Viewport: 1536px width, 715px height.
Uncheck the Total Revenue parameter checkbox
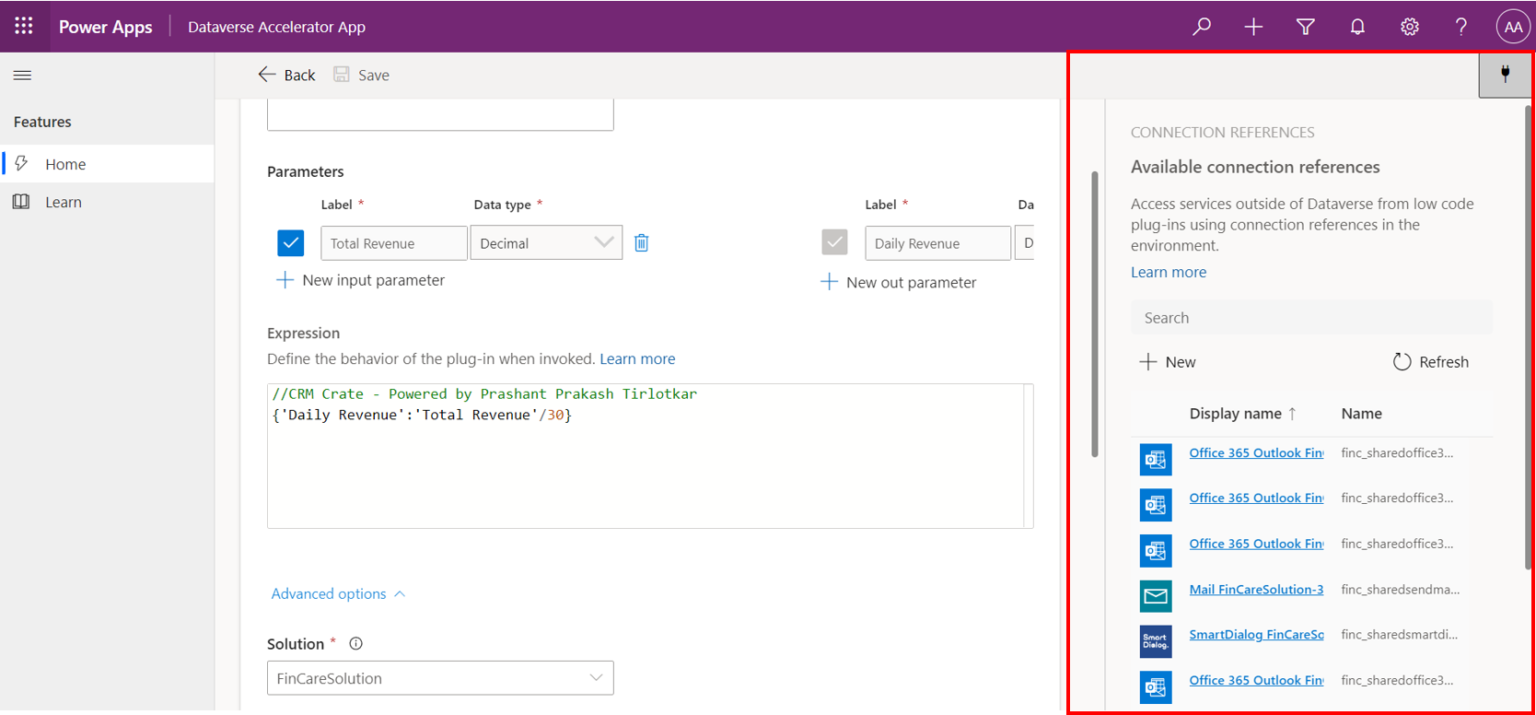tap(290, 242)
